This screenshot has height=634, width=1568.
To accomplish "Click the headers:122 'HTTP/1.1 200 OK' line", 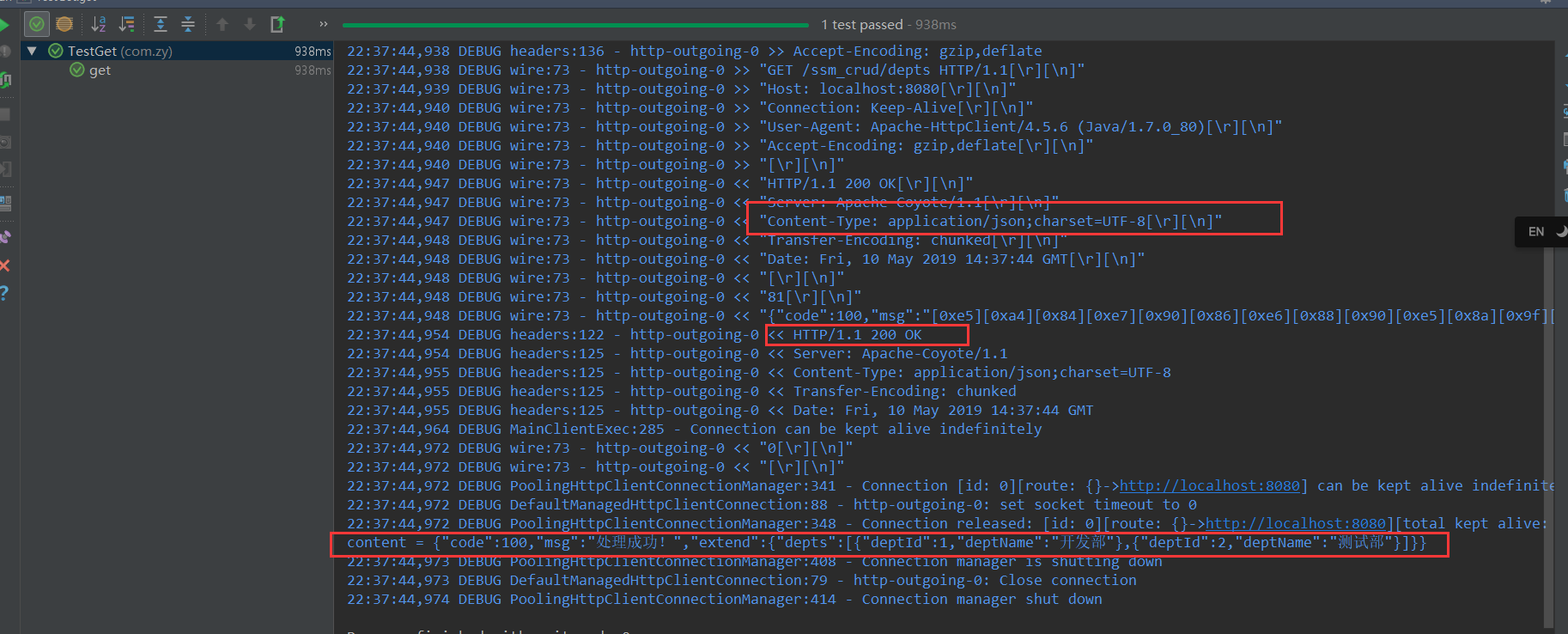I will point(635,334).
